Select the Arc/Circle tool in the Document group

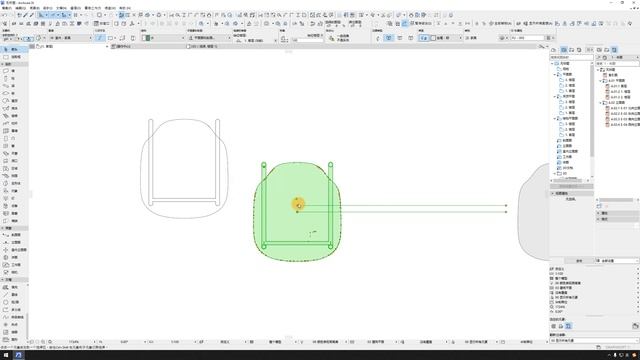click(x=14, y=302)
